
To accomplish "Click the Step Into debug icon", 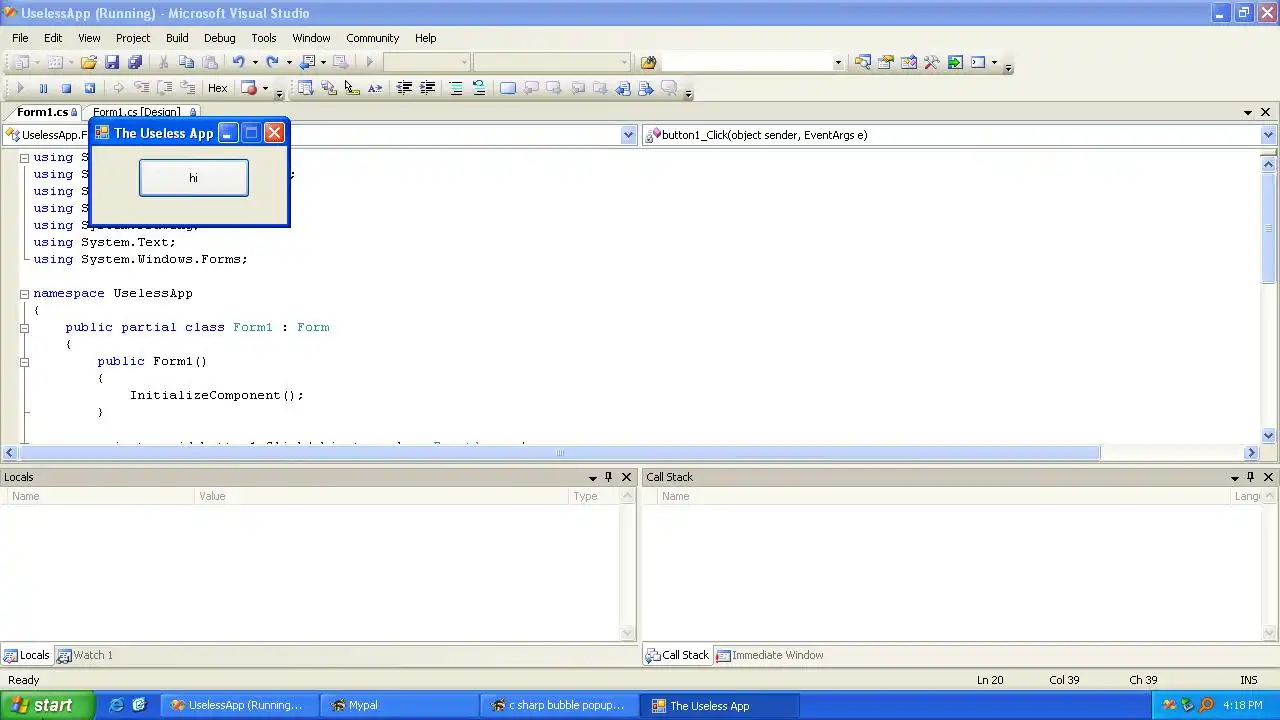I will (141, 88).
